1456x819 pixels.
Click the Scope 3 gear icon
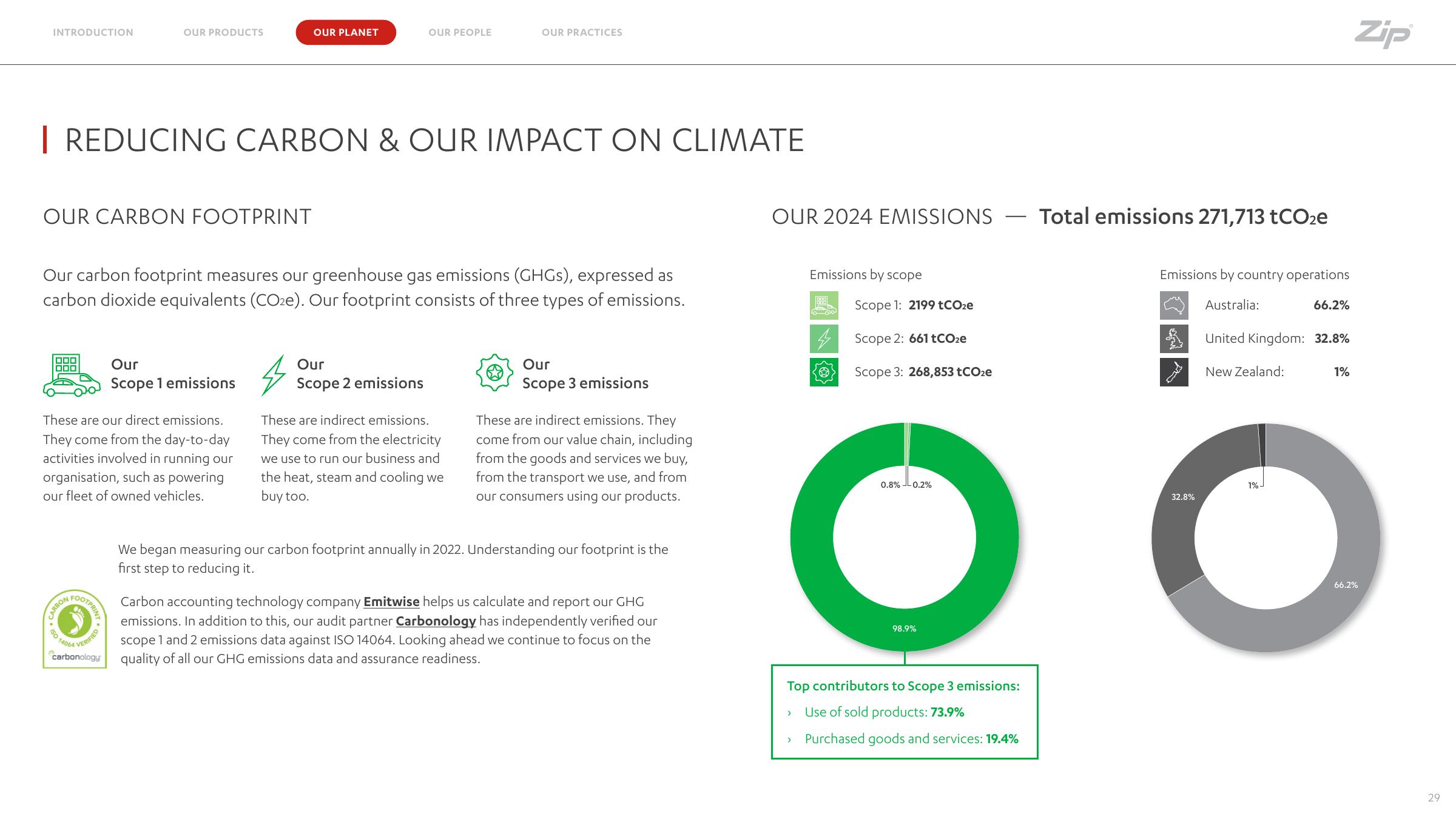click(x=494, y=373)
